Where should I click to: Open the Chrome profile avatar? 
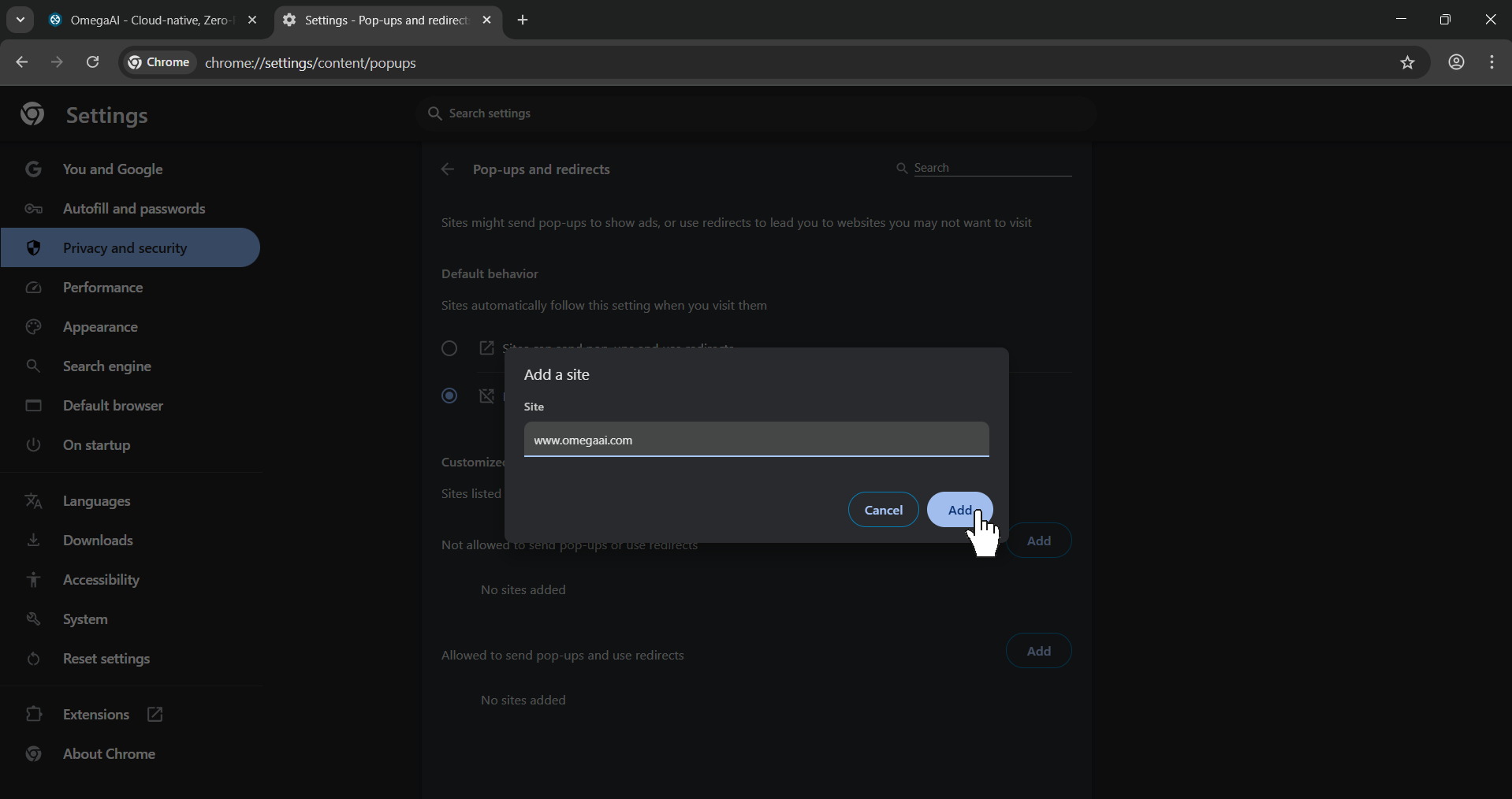[1456, 62]
